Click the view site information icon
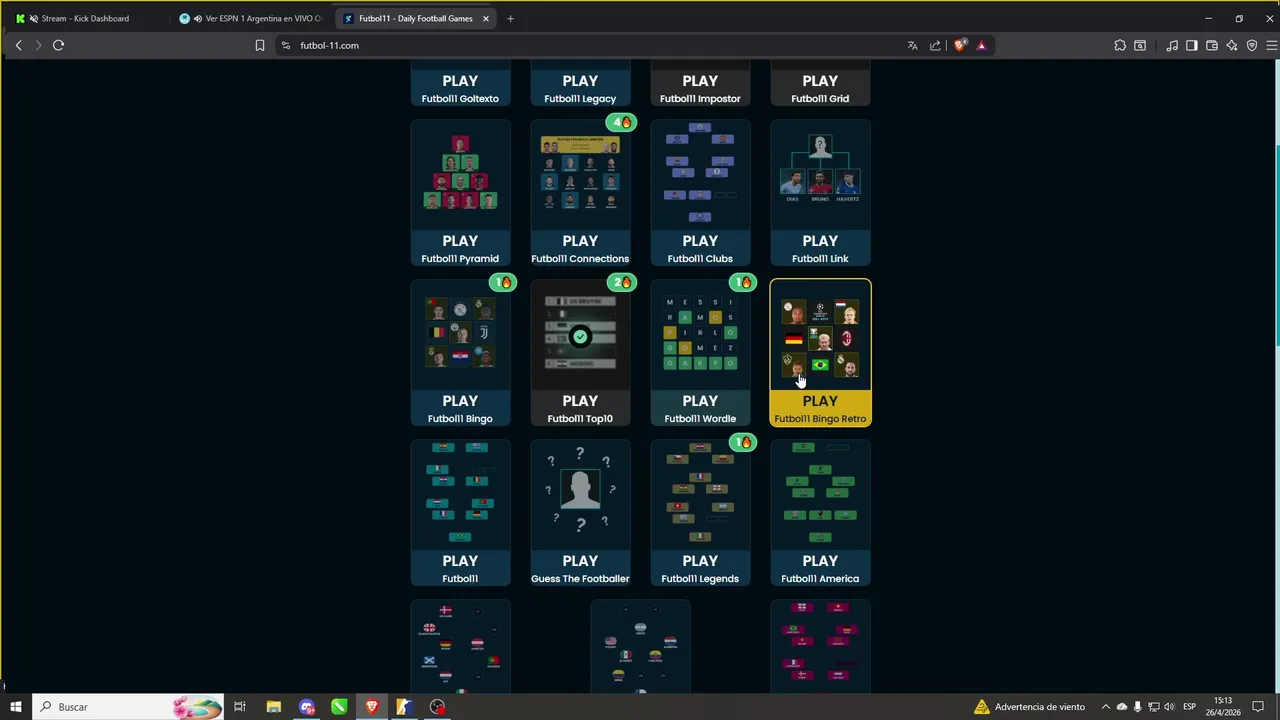The width and height of the screenshot is (1280, 720). pyautogui.click(x=286, y=45)
